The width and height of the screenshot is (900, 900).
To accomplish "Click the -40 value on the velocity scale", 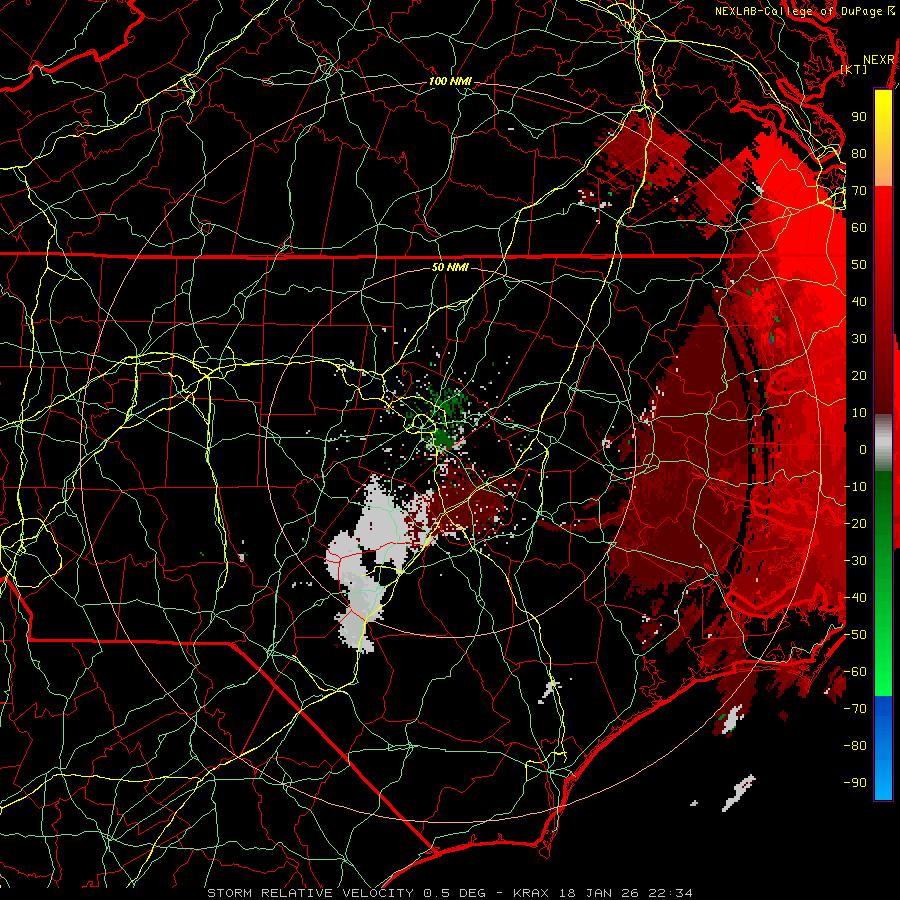I will pyautogui.click(x=855, y=598).
